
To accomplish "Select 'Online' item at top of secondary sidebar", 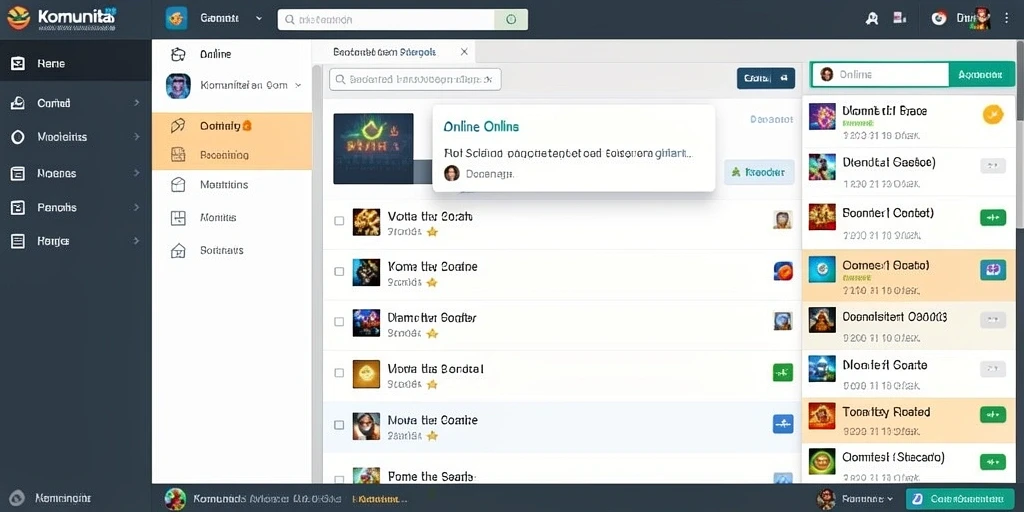I will tap(232, 54).
